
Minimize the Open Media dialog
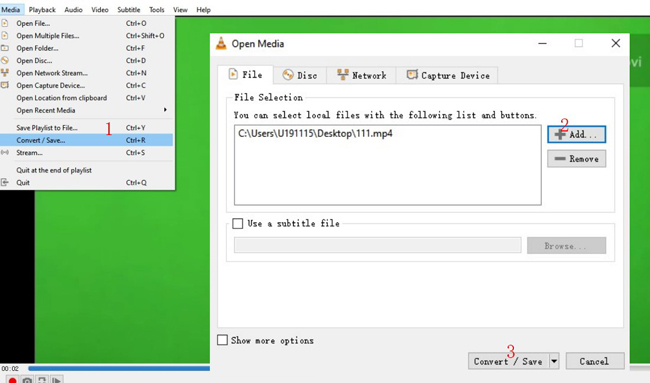click(542, 43)
